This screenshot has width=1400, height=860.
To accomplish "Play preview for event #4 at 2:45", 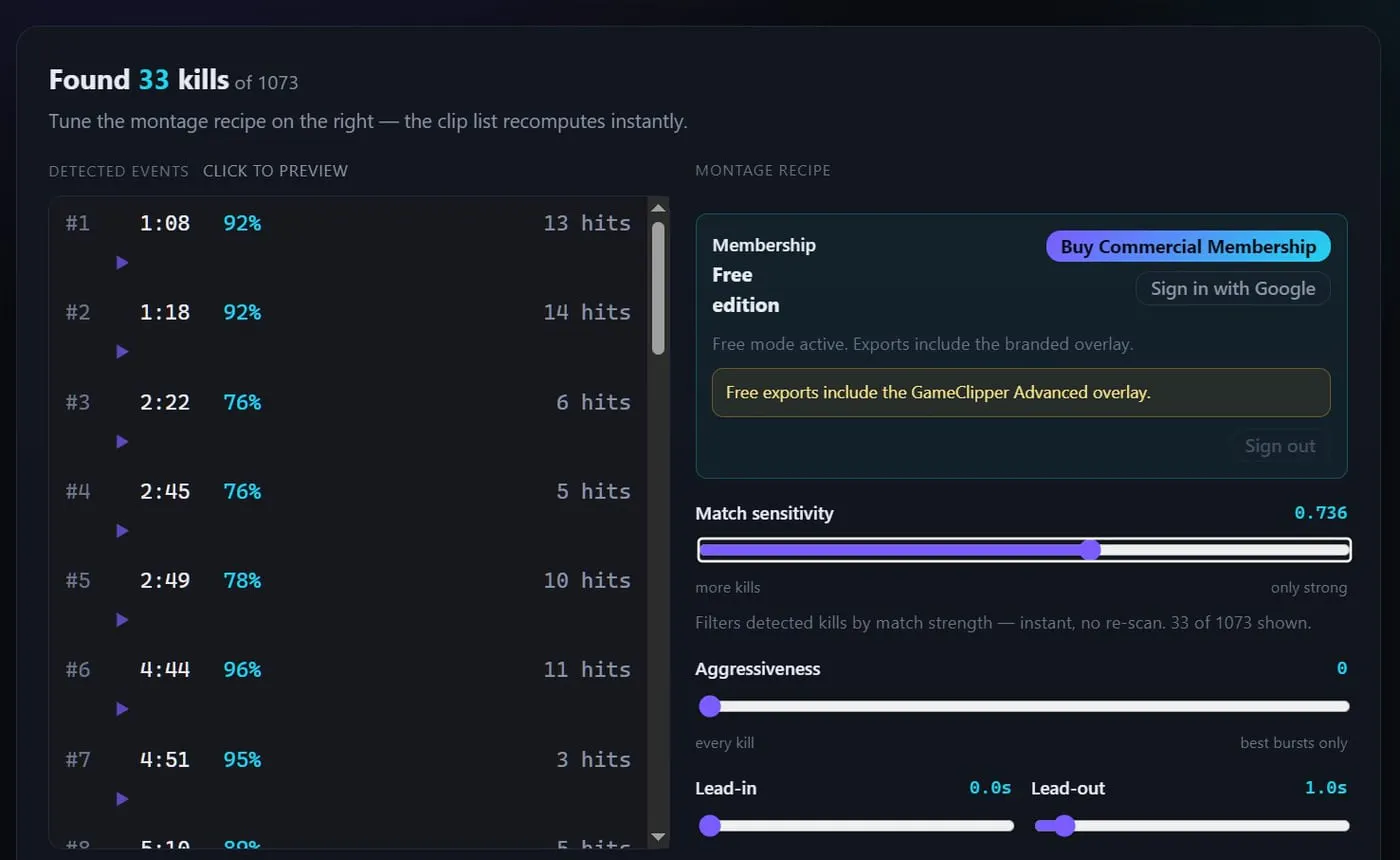I will tap(122, 530).
